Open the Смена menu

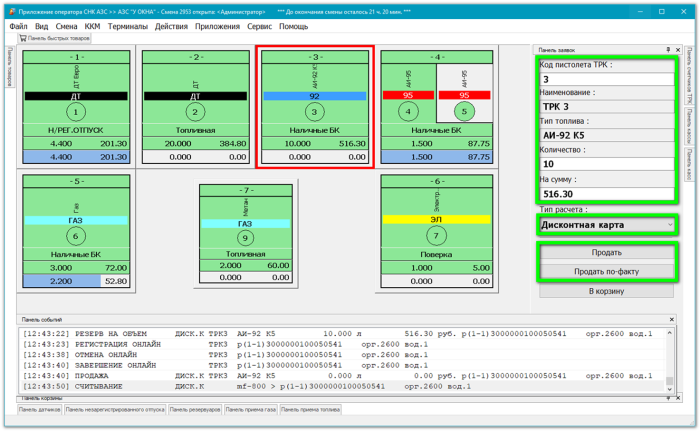[67, 26]
